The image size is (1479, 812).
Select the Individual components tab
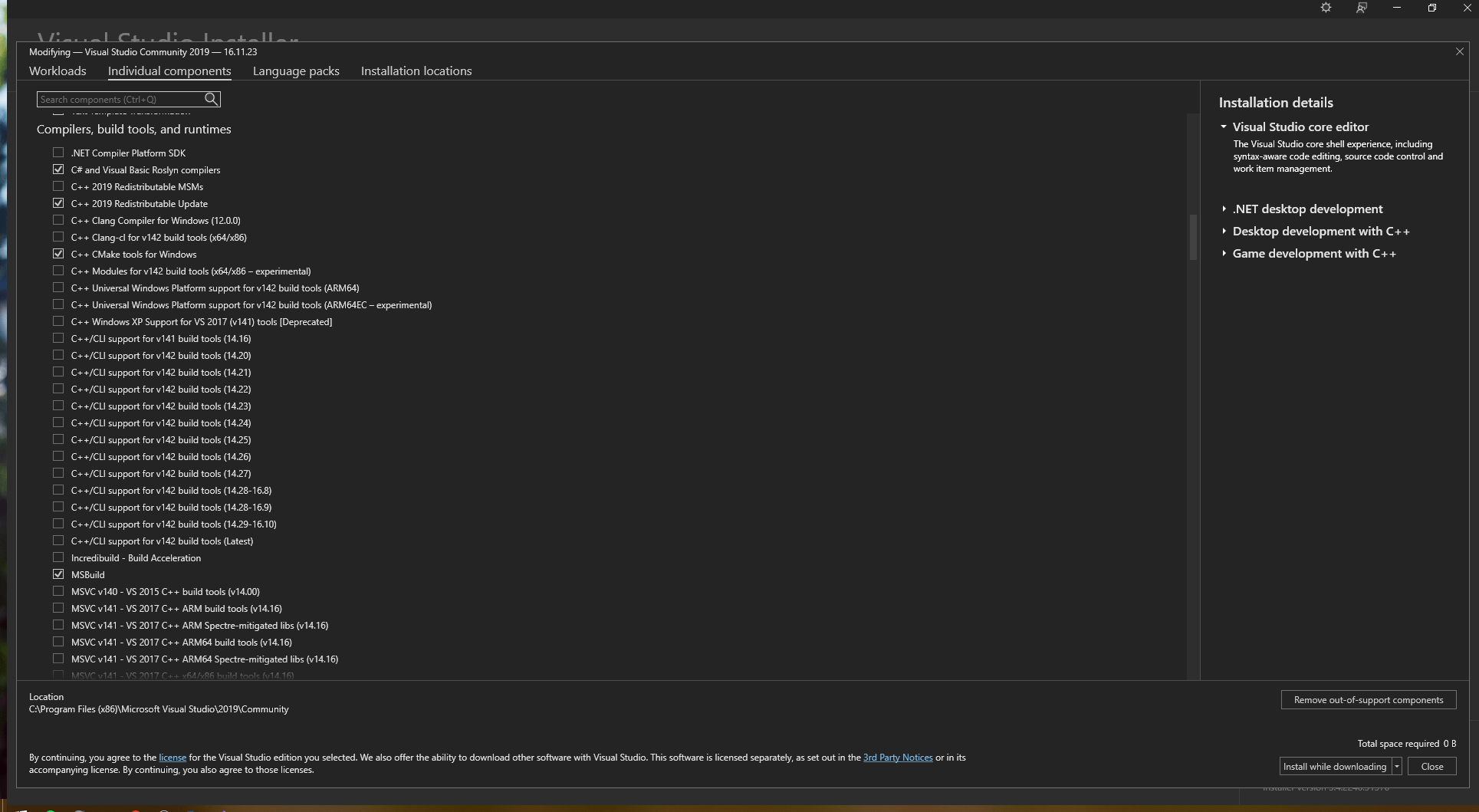[x=169, y=71]
